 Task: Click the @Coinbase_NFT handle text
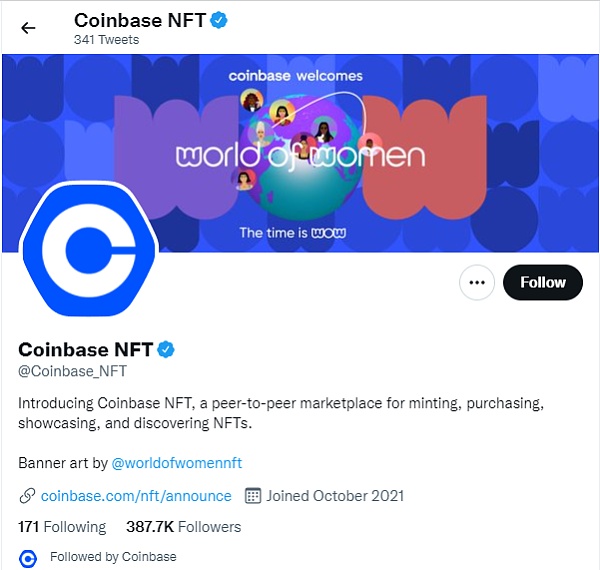[73, 371]
